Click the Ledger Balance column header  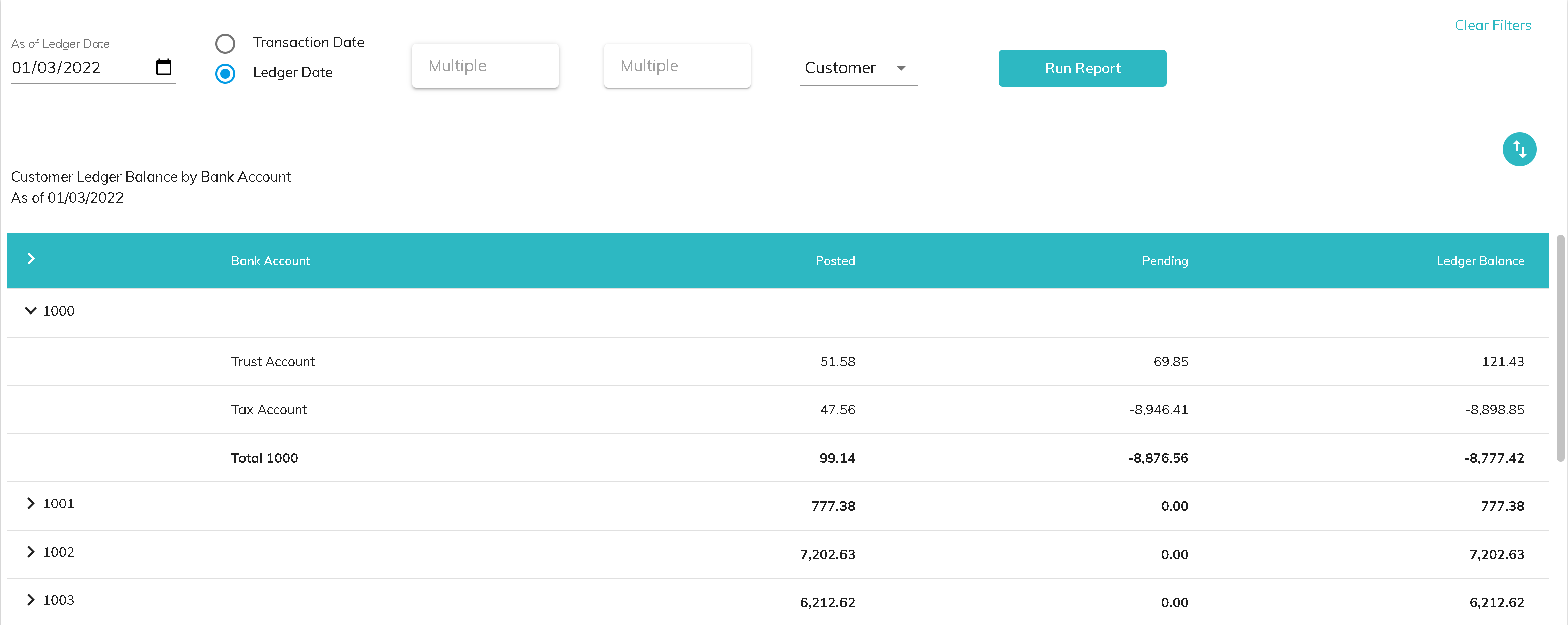tap(1480, 261)
